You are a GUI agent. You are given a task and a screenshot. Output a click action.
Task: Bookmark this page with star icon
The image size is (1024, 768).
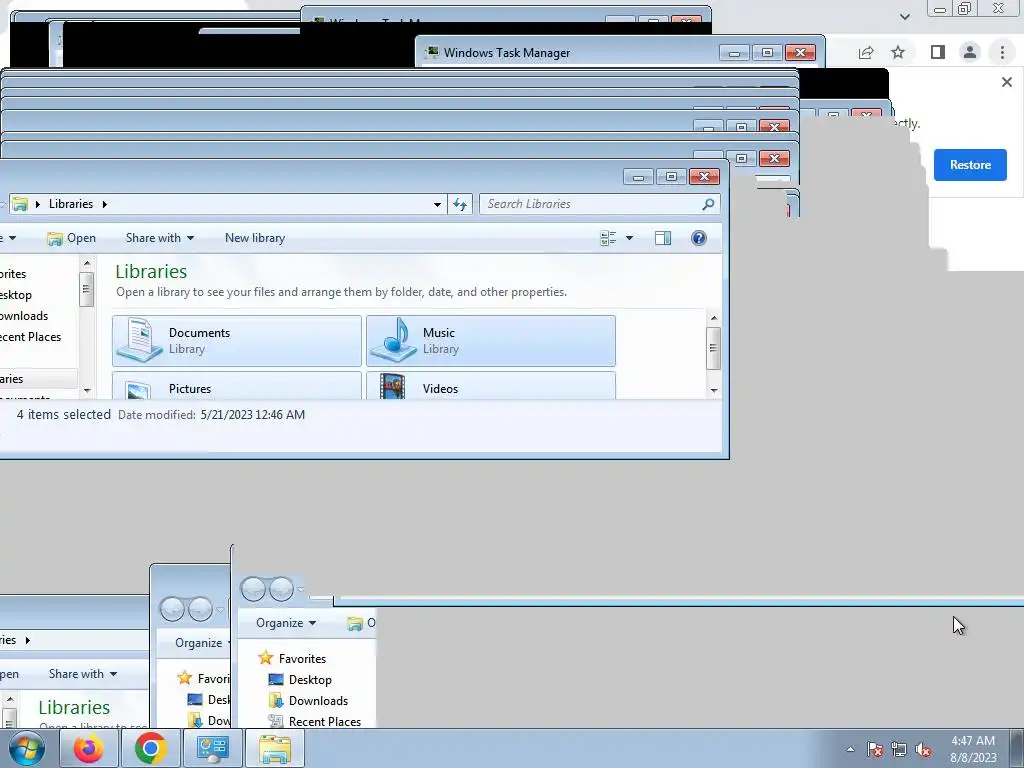898,52
